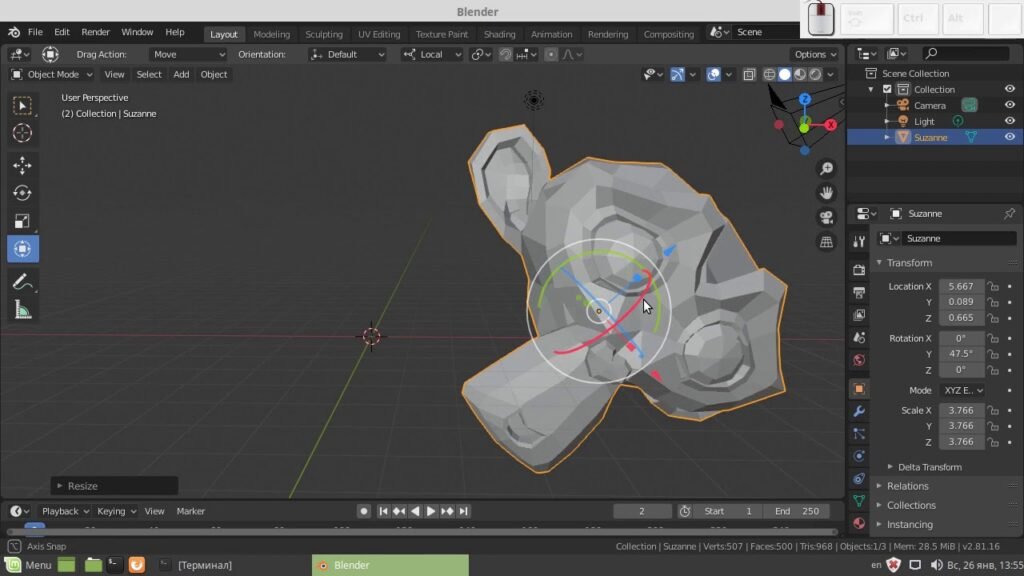
Task: Click the End frame 250 field
Action: tap(797, 511)
